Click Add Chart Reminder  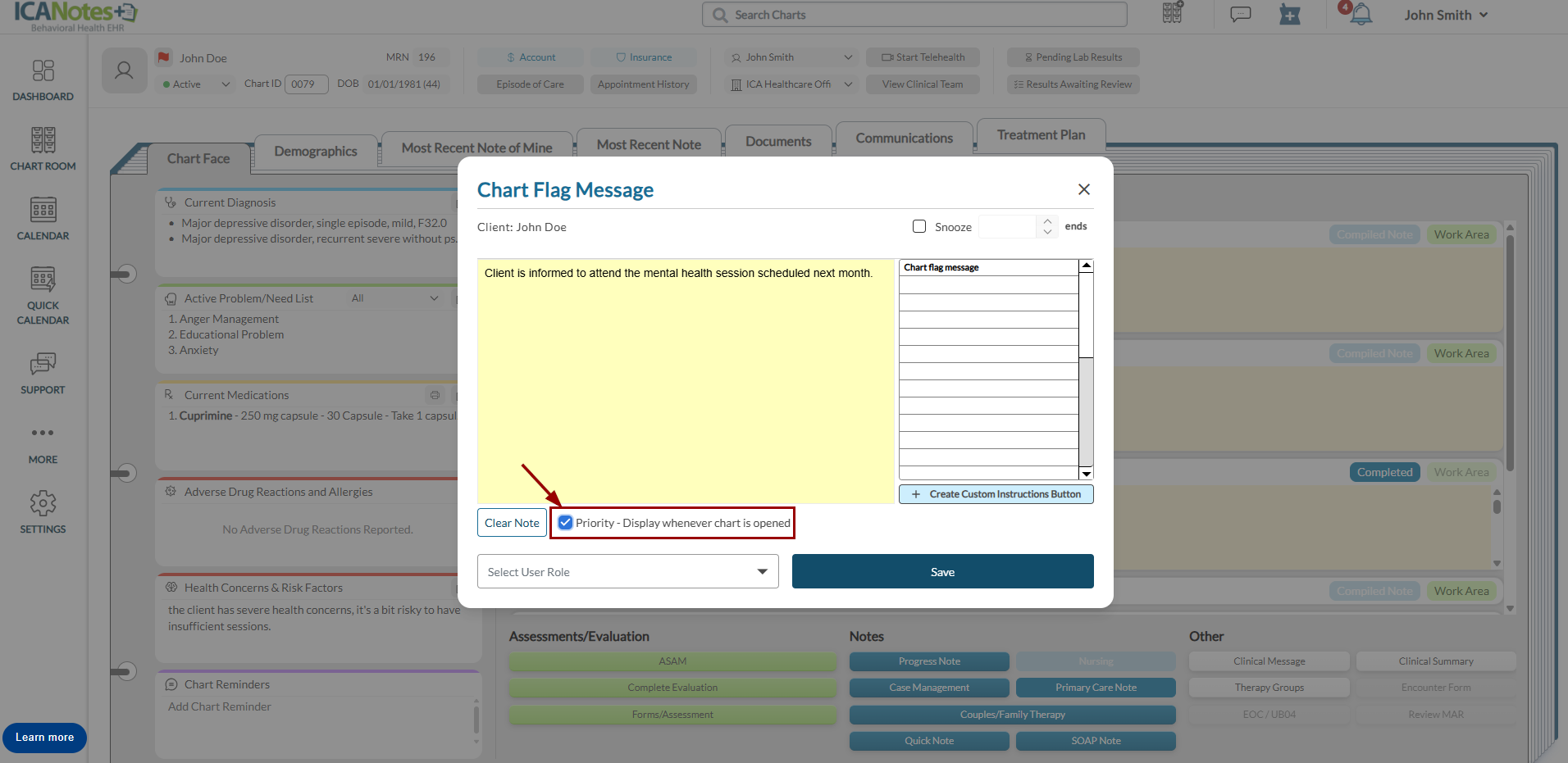point(220,706)
